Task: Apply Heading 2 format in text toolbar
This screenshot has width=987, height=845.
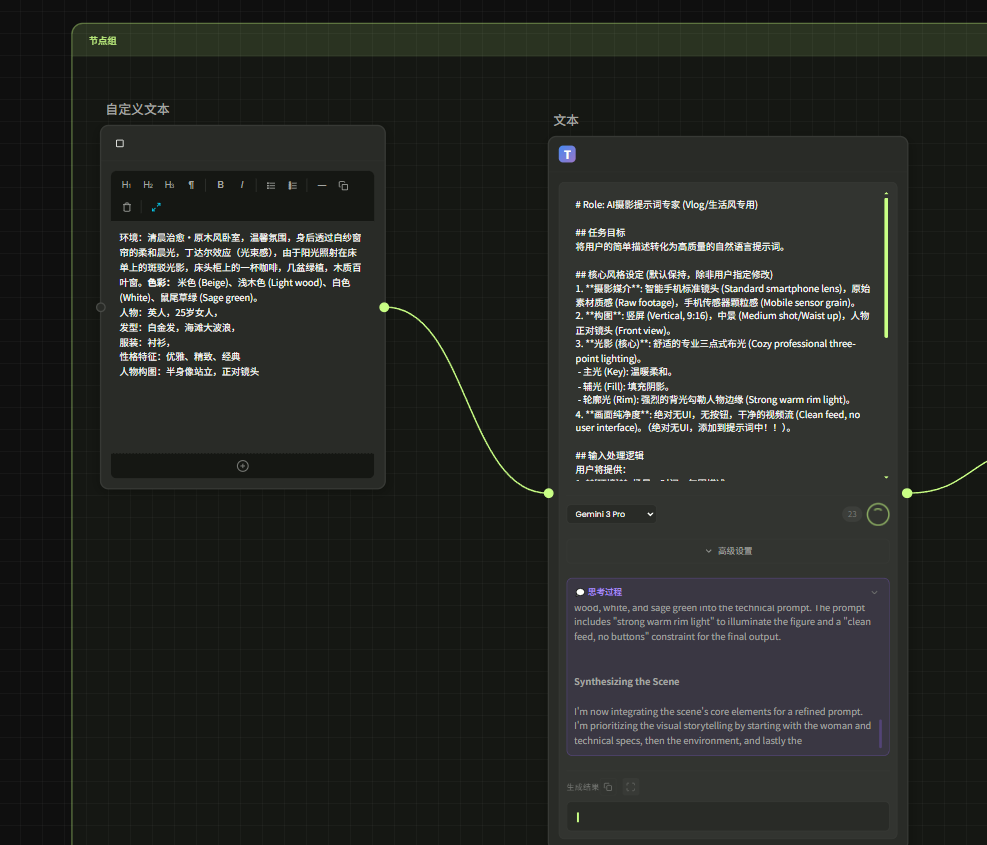Action: coord(148,185)
